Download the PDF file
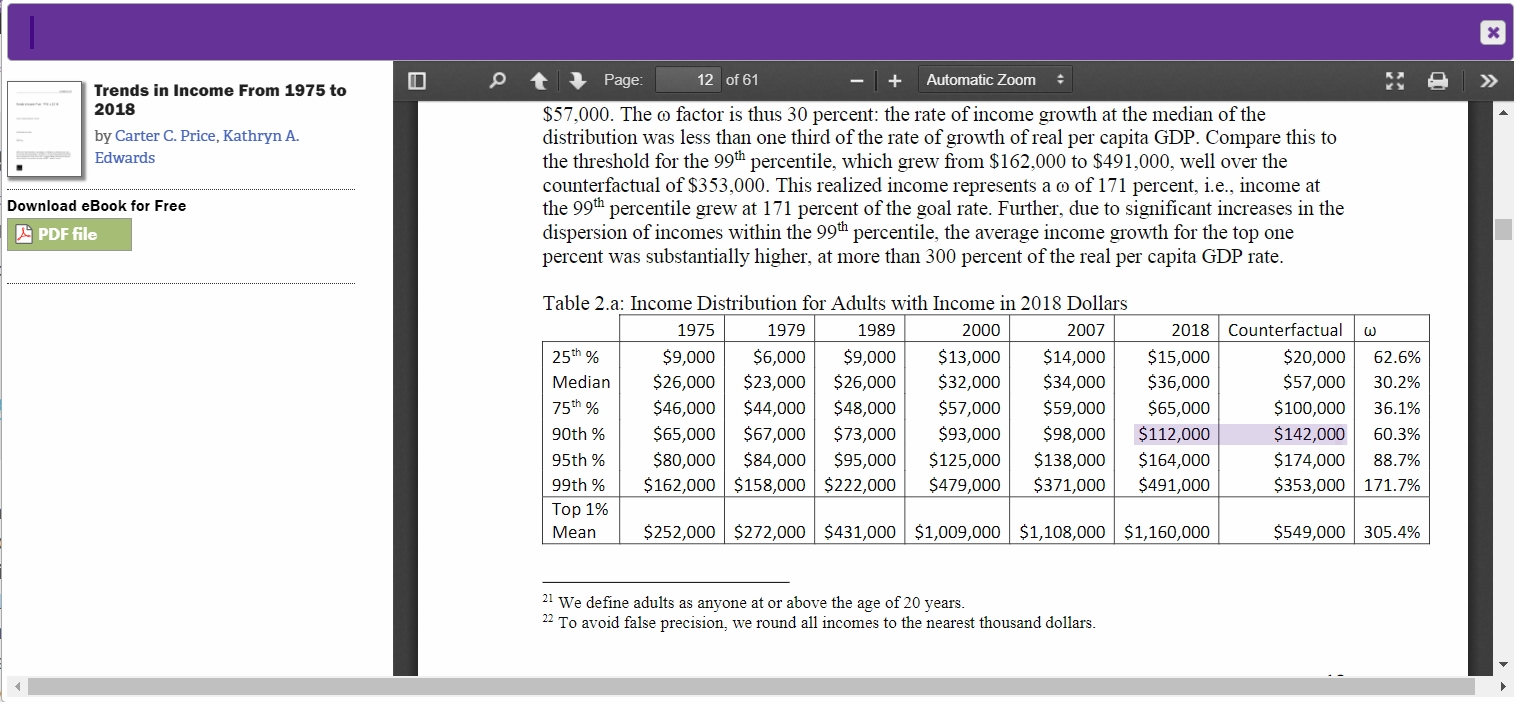Viewport: 1516px width, 702px height. pyautogui.click(x=69, y=234)
